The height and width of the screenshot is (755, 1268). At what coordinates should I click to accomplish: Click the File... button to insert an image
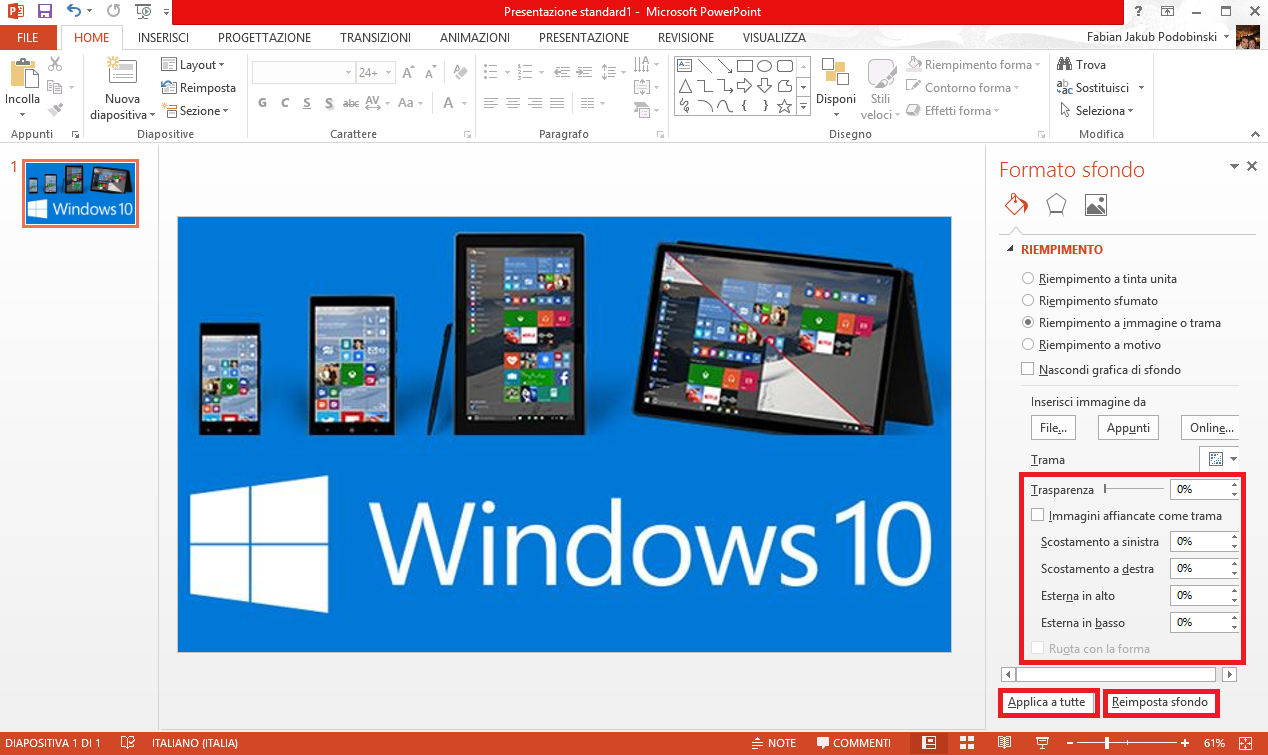(x=1053, y=428)
